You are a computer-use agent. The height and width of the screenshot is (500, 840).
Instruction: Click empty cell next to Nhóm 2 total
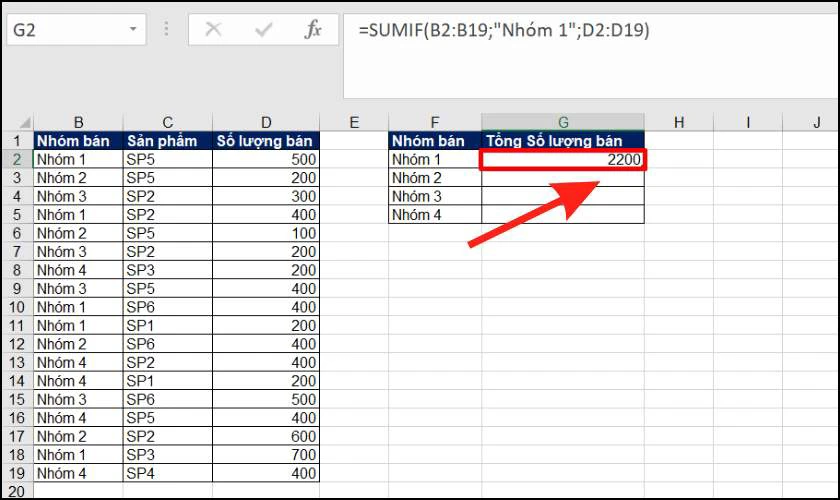[x=563, y=178]
